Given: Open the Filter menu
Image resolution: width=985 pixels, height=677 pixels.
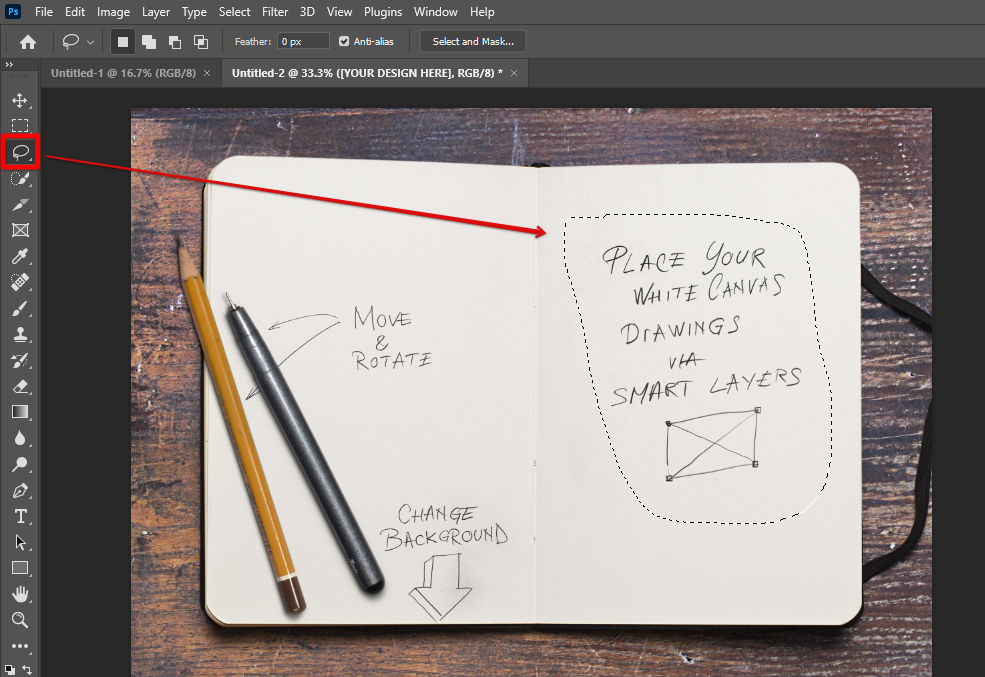Looking at the screenshot, I should click(x=277, y=12).
